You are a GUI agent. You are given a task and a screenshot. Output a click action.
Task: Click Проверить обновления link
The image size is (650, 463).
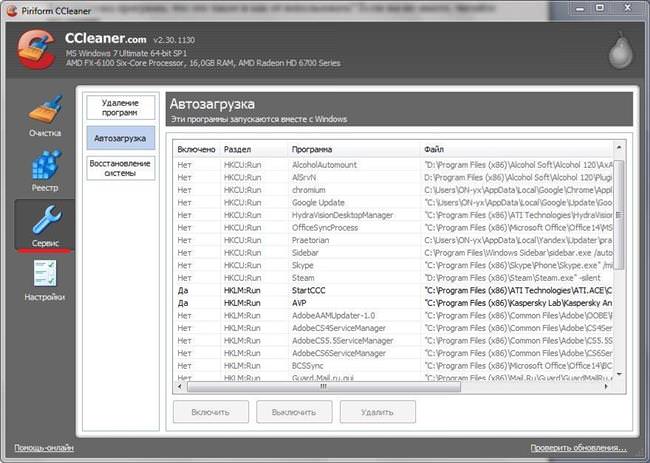tap(579, 448)
